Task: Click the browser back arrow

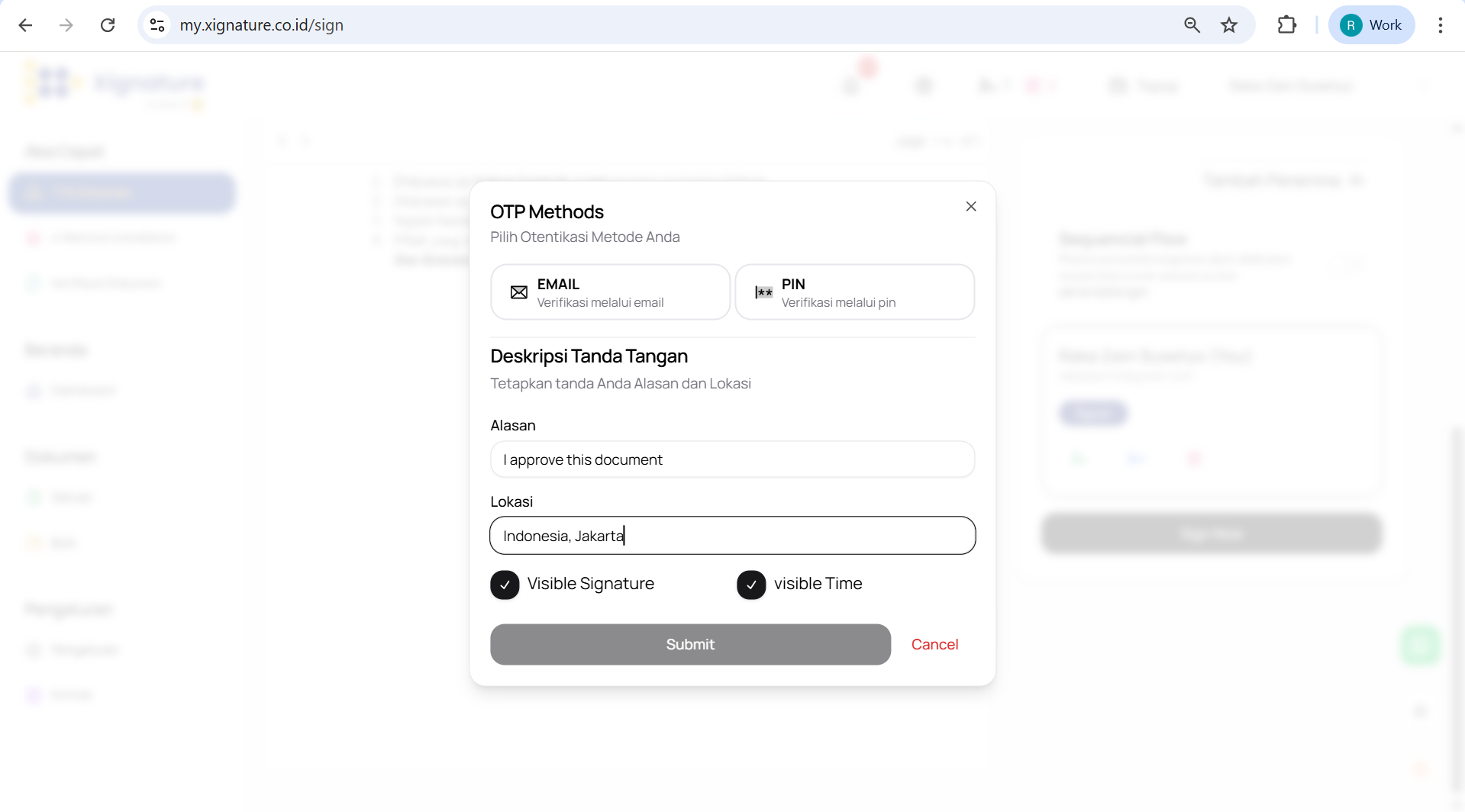Action: pyautogui.click(x=25, y=25)
